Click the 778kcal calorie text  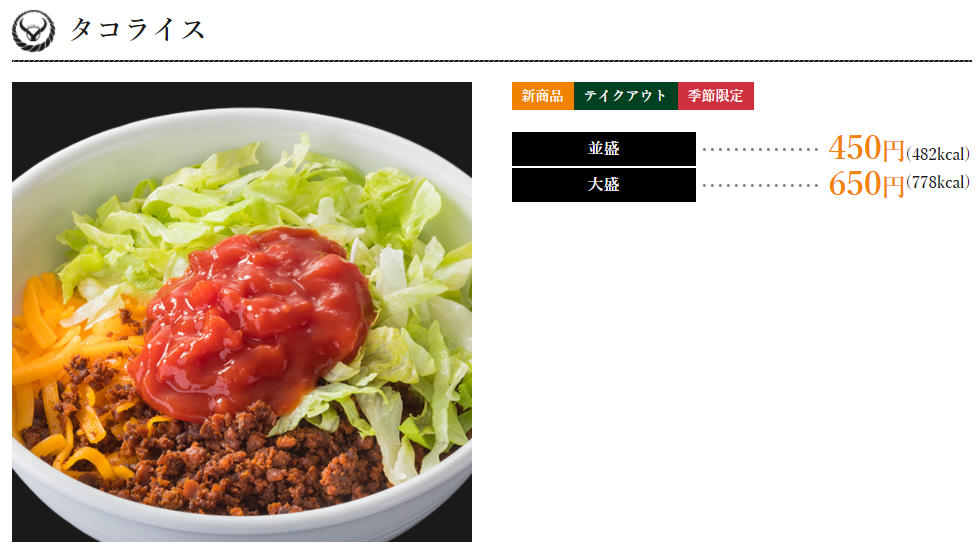(938, 182)
